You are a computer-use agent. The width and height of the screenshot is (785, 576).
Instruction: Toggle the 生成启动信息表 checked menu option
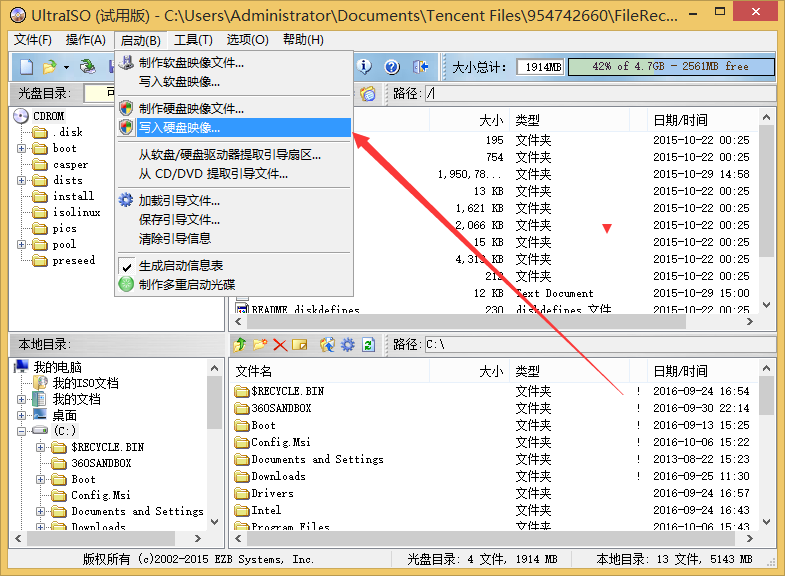[180, 266]
